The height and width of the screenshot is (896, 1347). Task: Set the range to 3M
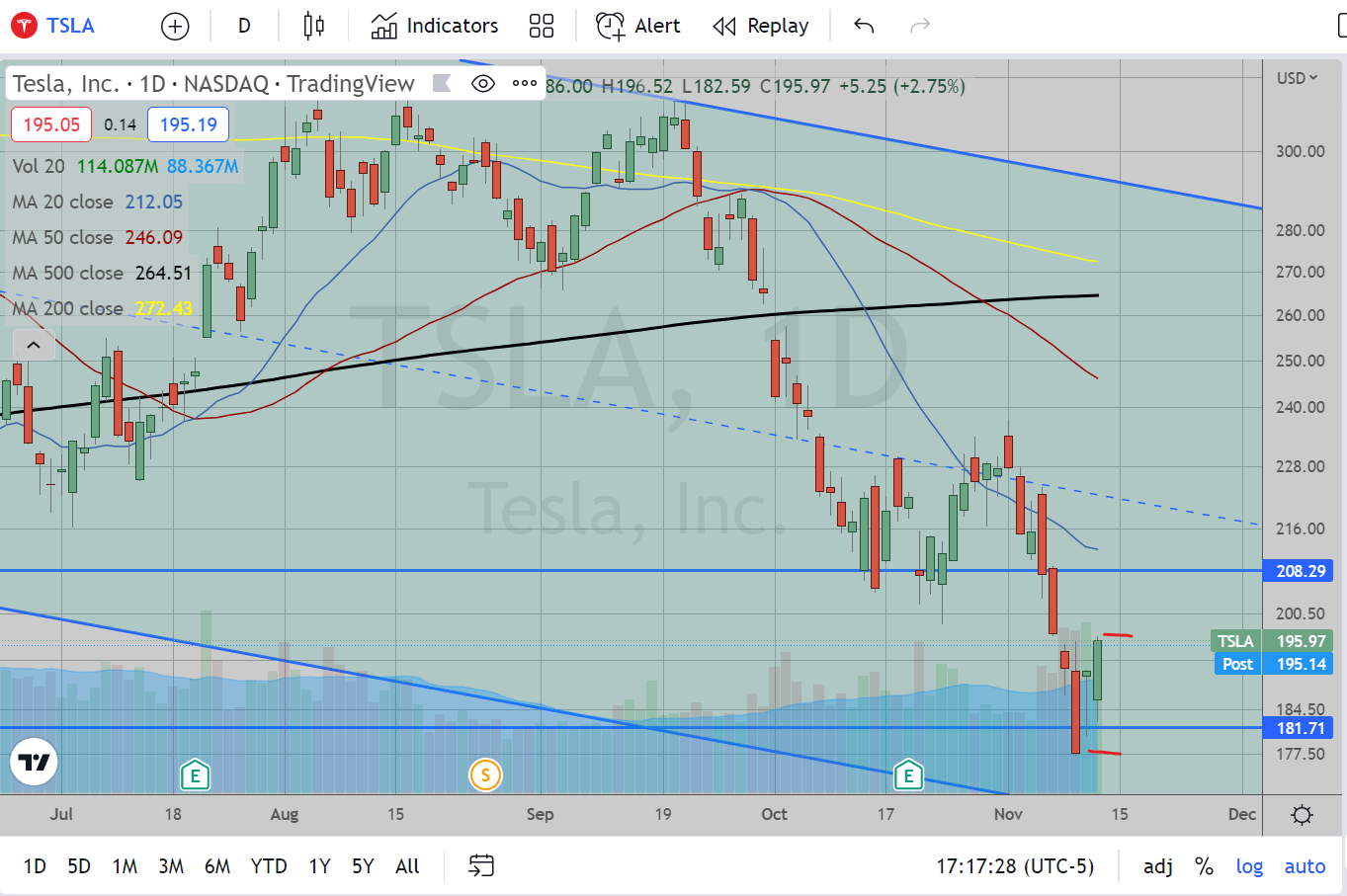[171, 866]
